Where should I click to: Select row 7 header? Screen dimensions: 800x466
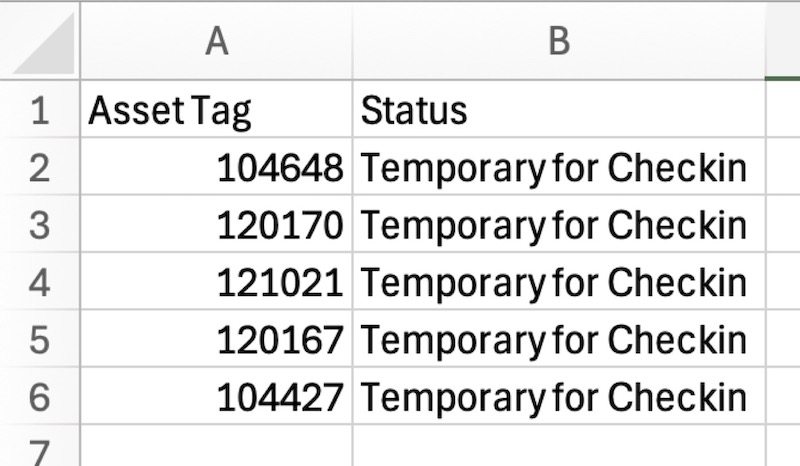tap(40, 448)
